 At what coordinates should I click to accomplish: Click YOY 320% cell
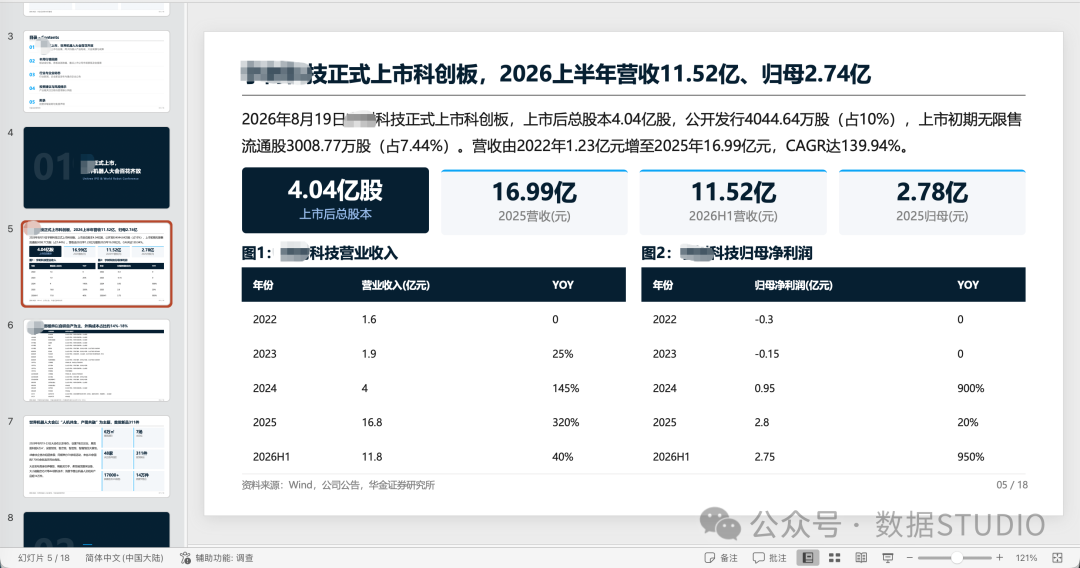(x=565, y=422)
